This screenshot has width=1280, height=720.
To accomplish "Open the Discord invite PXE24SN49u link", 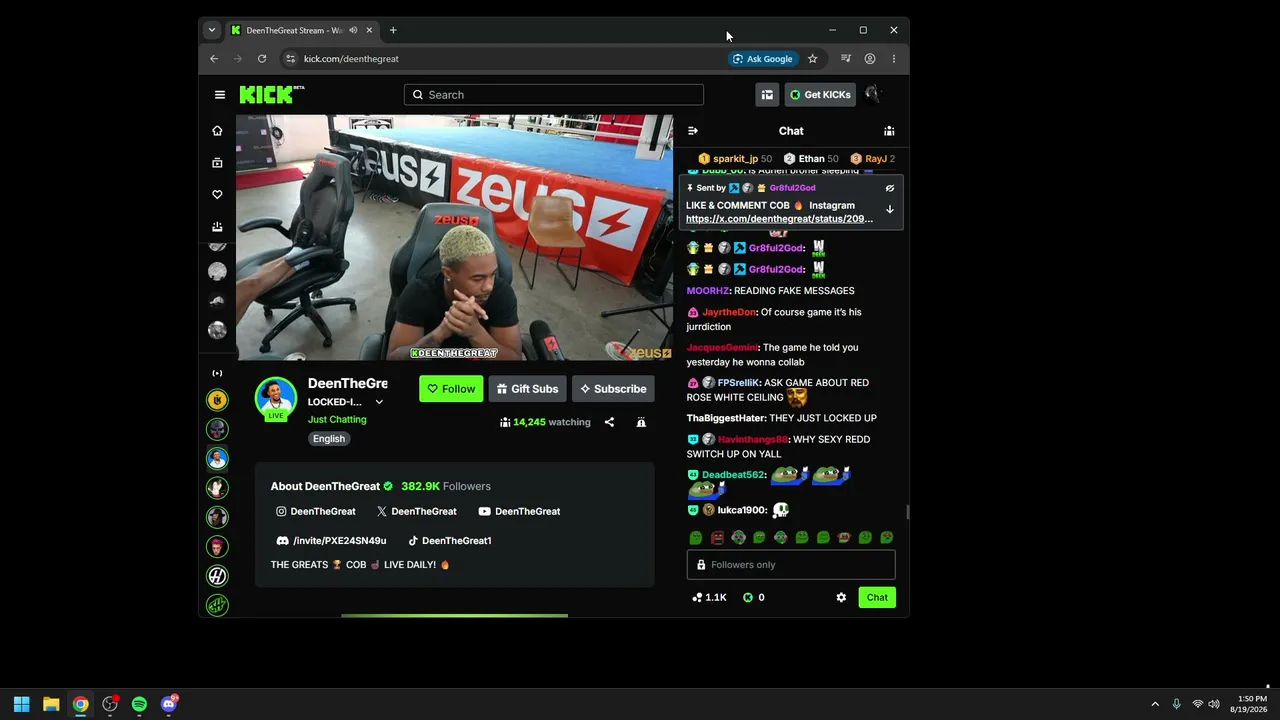I will [331, 541].
